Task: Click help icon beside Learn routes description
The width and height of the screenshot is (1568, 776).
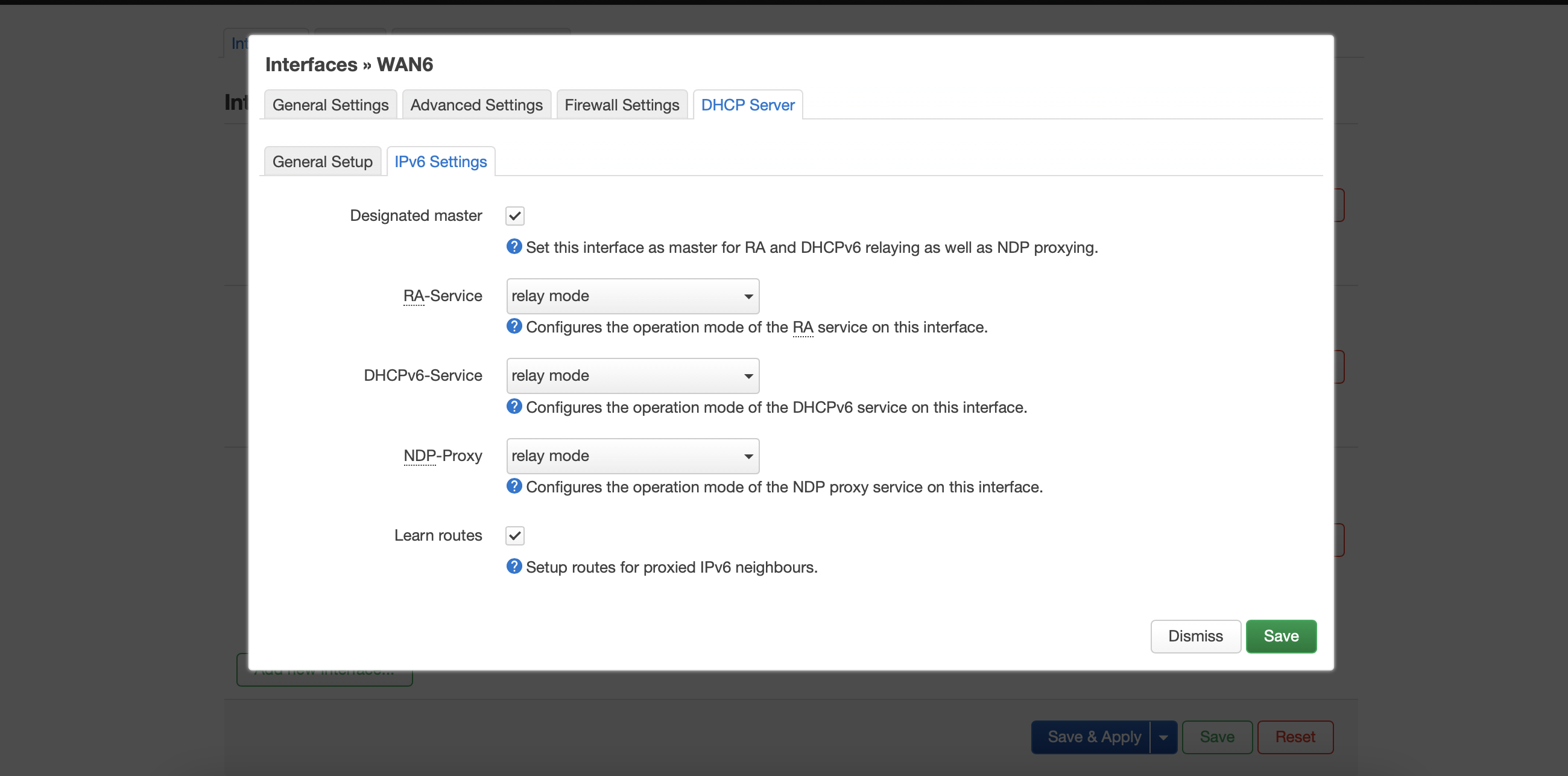Action: click(x=514, y=567)
